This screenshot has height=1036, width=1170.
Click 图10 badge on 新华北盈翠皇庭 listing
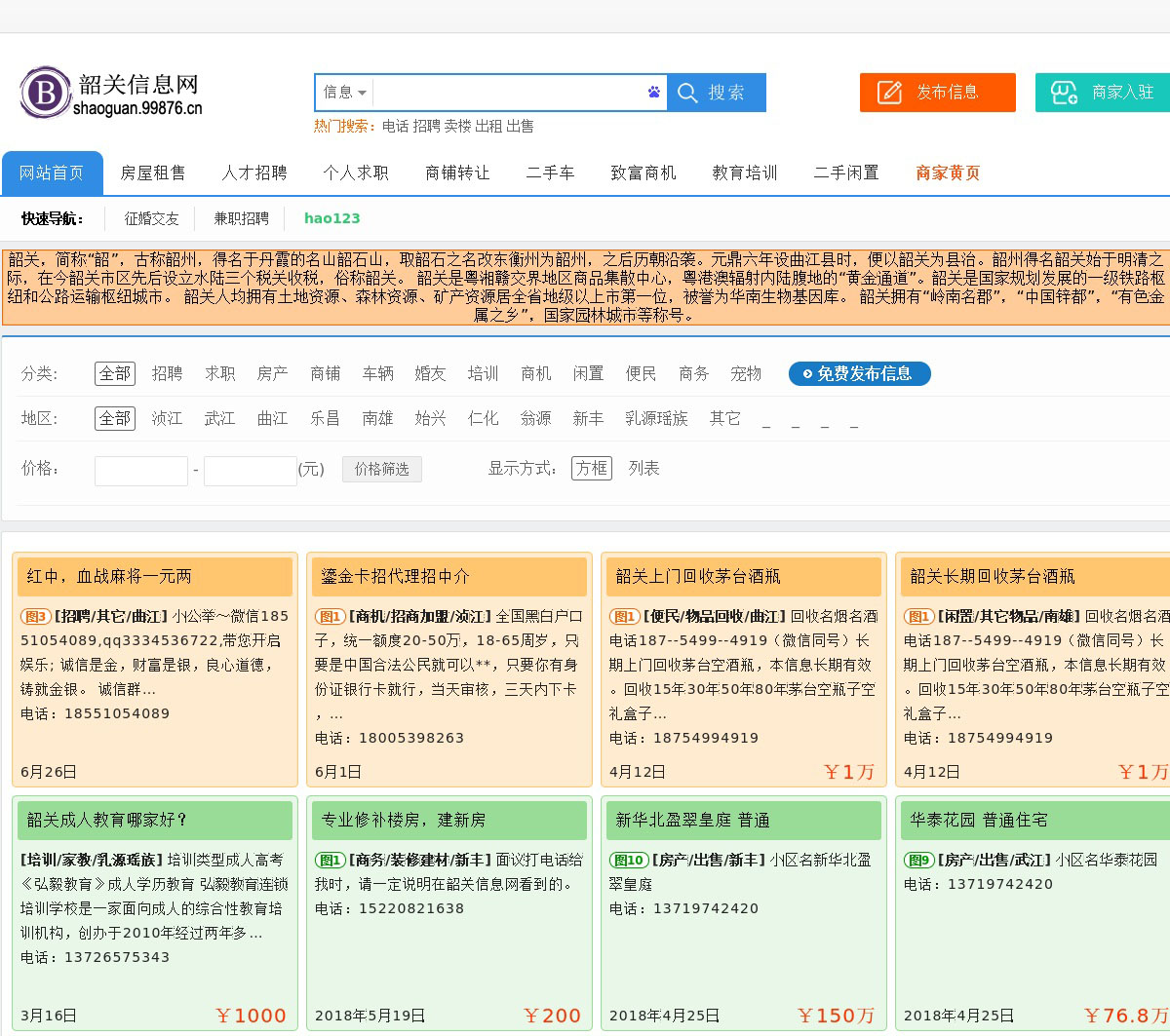pos(628,861)
